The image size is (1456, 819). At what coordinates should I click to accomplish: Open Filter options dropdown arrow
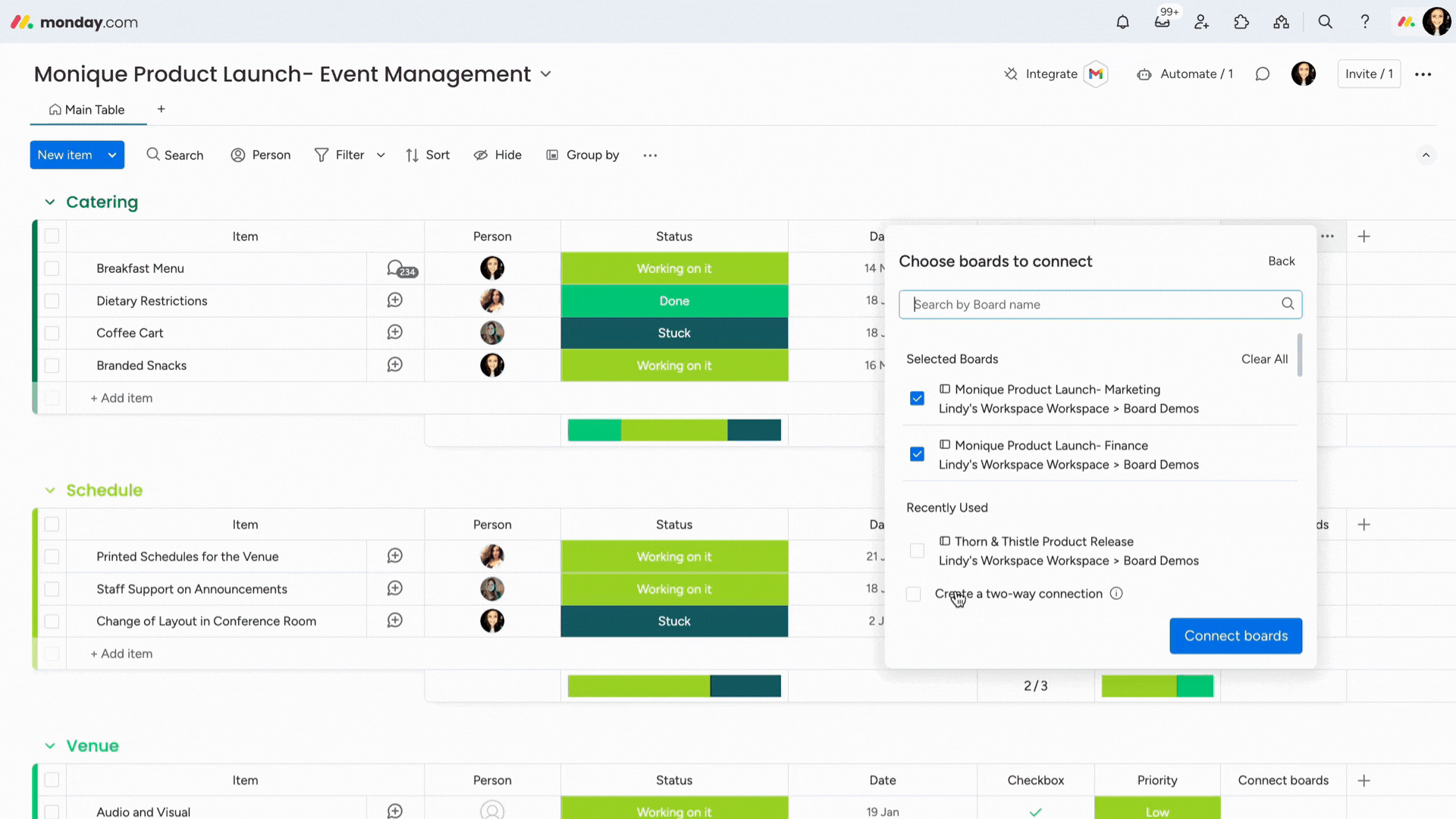click(381, 155)
